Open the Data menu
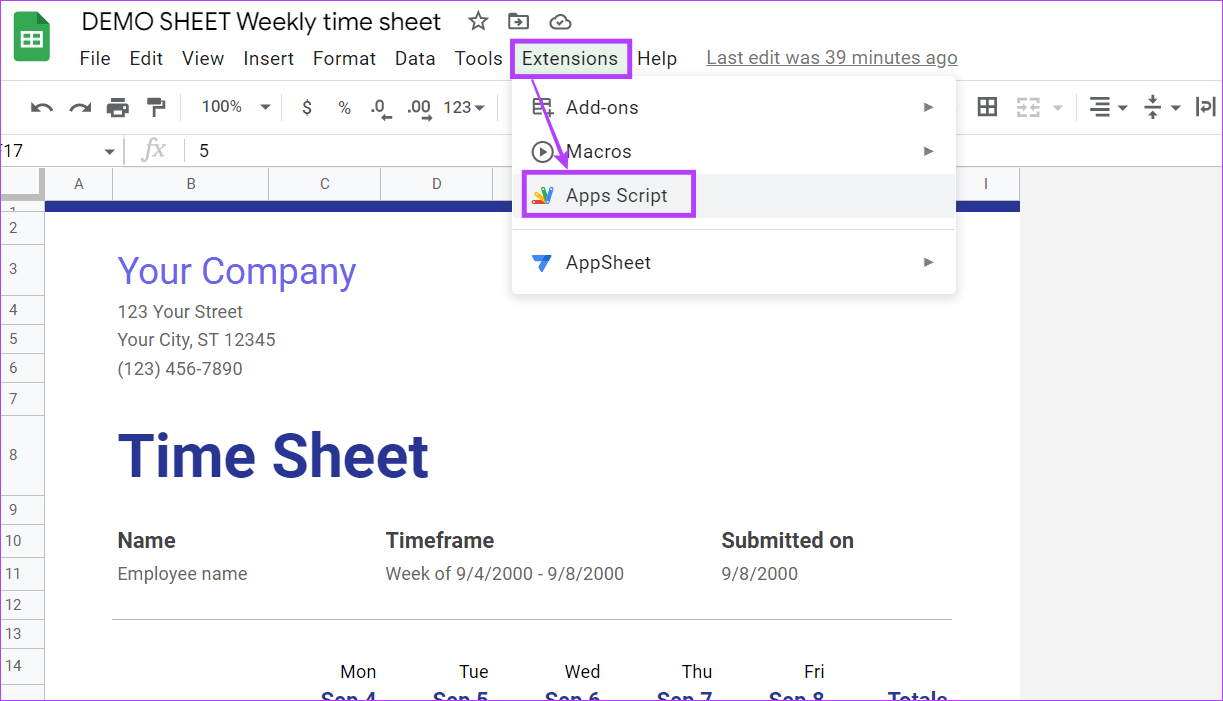Screen dimensions: 1223x701 pos(415,58)
